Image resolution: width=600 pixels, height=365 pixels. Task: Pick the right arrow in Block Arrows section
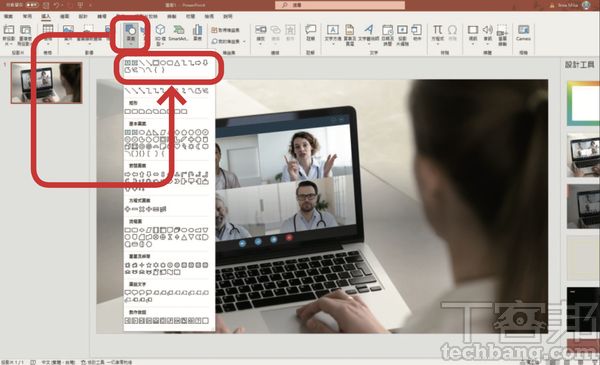point(128,174)
